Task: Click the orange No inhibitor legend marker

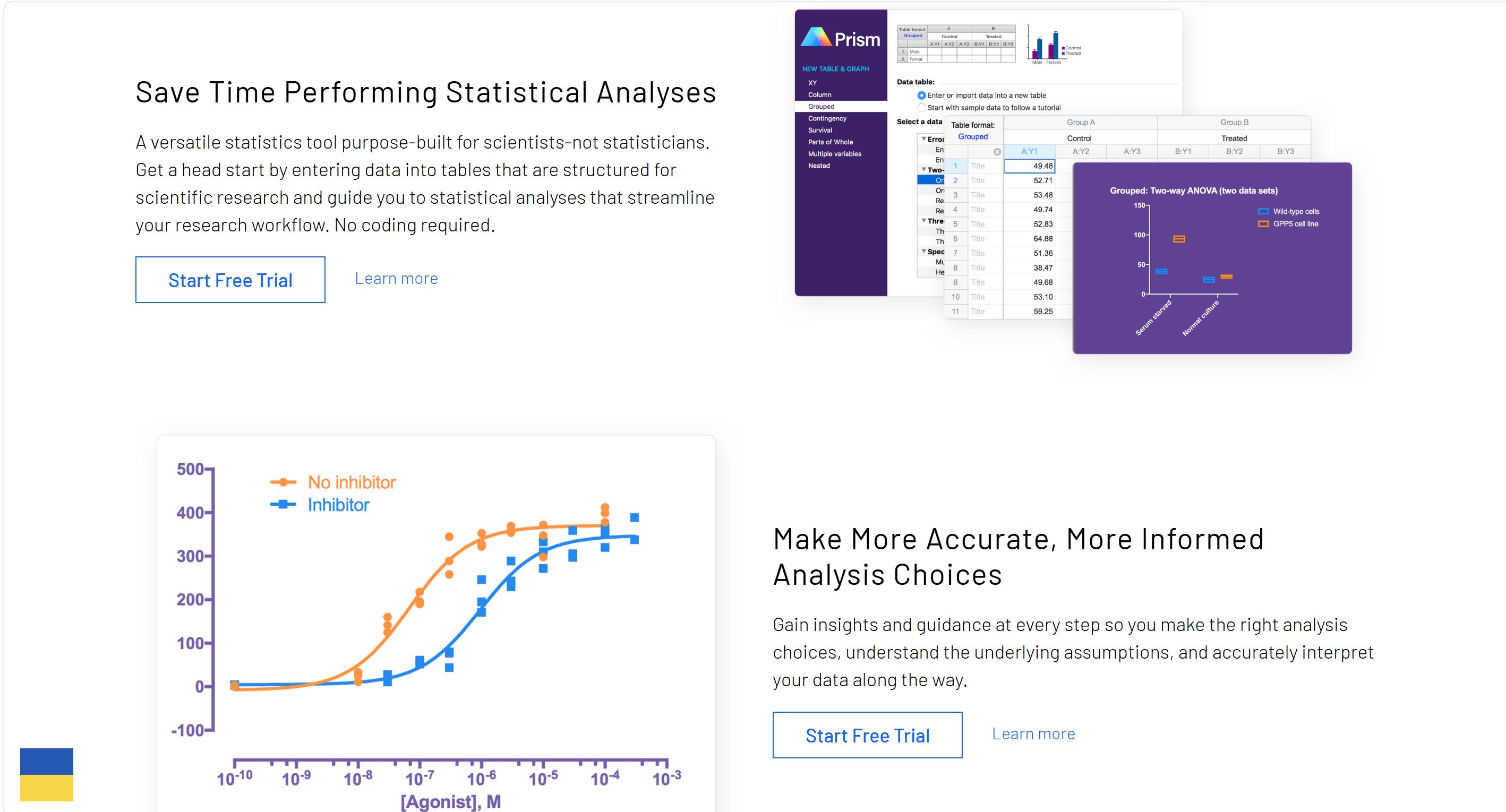Action: (284, 482)
